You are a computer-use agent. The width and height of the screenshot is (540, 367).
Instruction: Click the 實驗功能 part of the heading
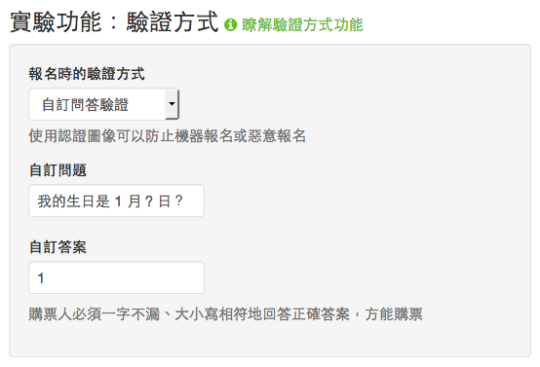click(x=56, y=22)
